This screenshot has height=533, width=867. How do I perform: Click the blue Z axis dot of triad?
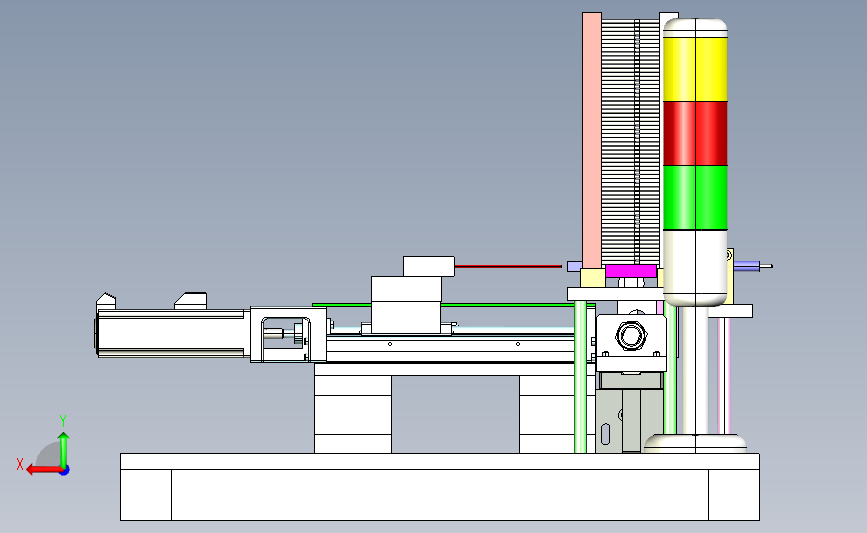coord(65,471)
